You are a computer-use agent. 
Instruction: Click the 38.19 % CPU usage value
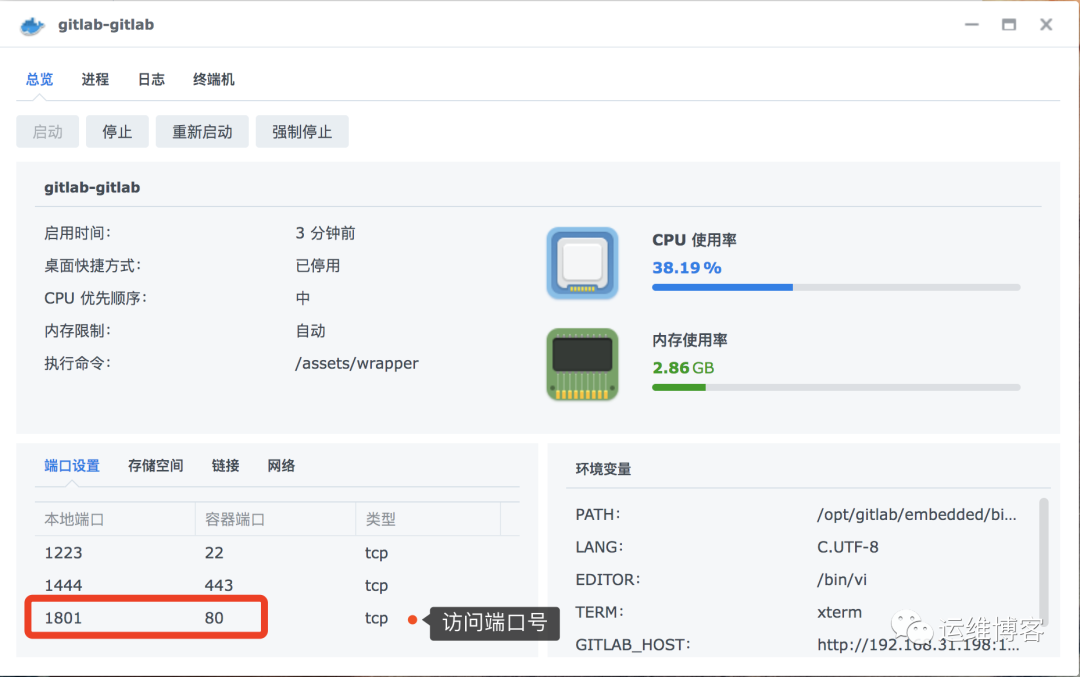(687, 268)
